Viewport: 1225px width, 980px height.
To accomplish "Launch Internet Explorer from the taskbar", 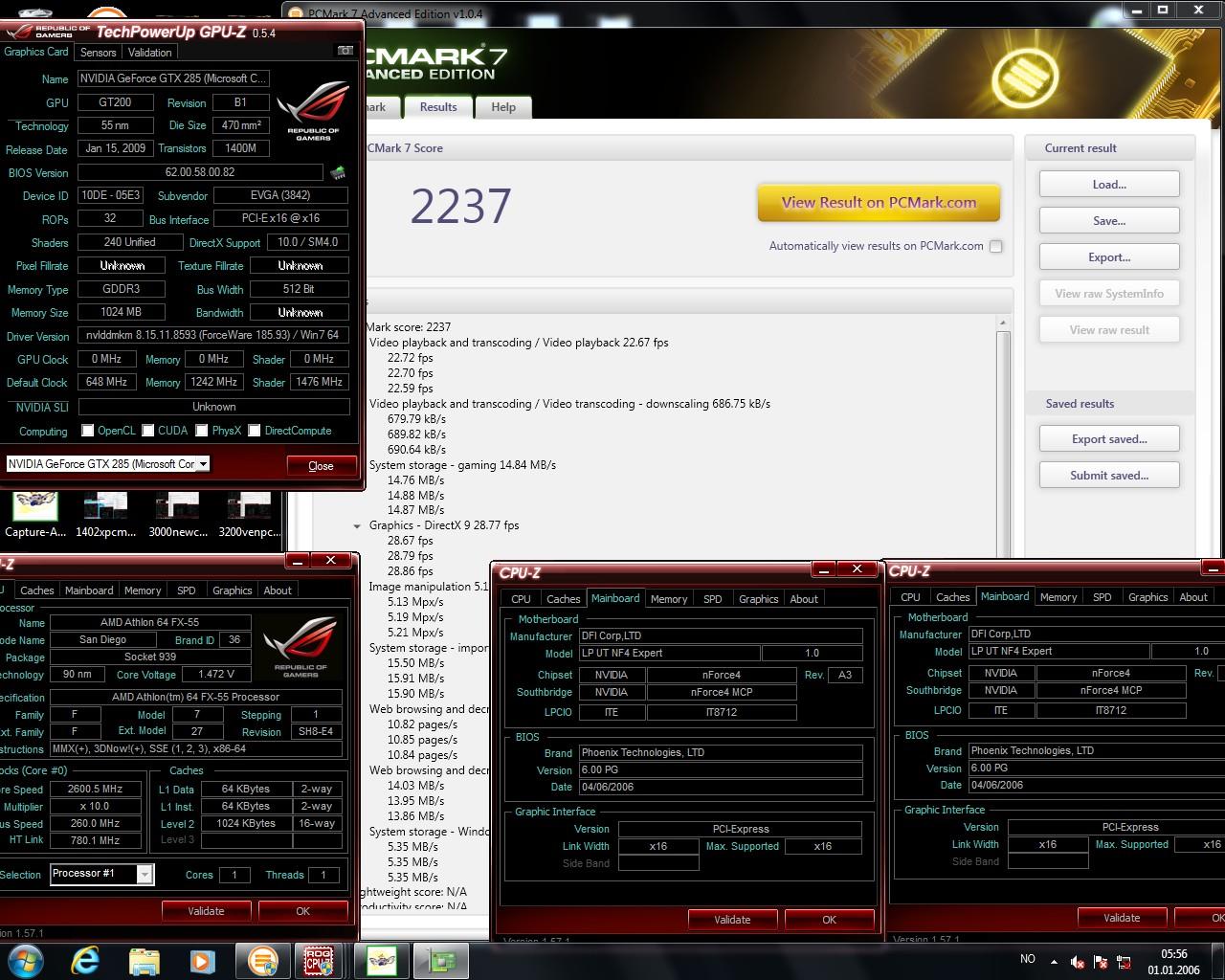I will pyautogui.click(x=85, y=960).
